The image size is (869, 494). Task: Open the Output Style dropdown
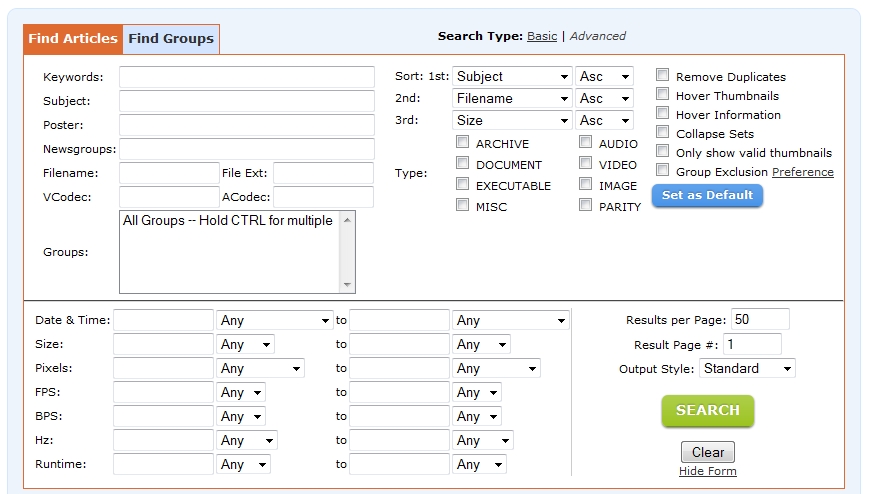748,369
